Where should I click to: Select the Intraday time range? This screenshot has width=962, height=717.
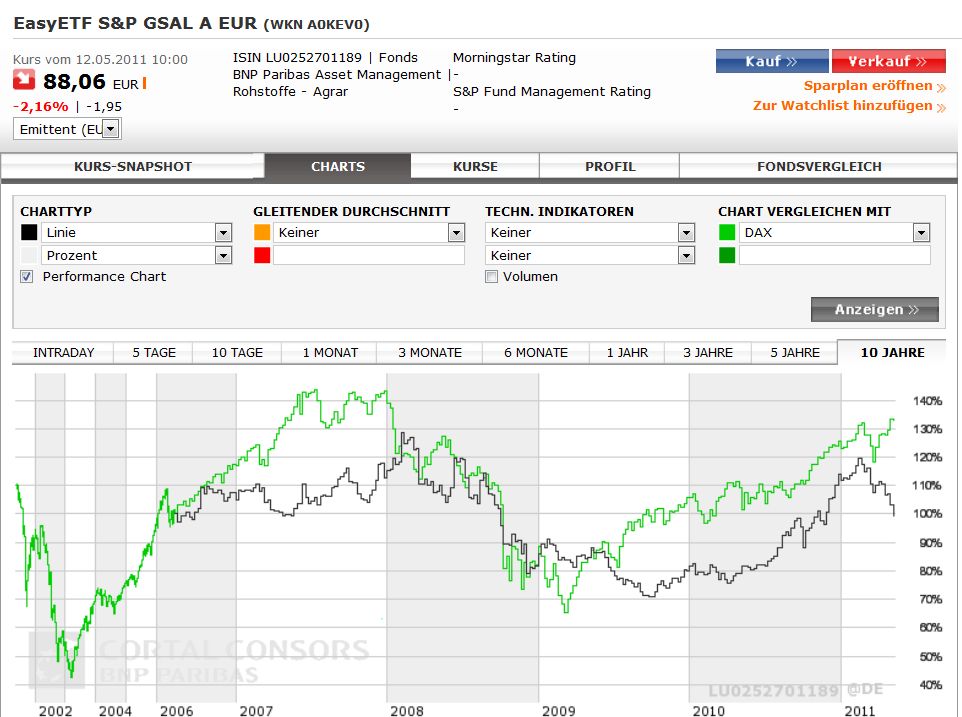tap(63, 353)
